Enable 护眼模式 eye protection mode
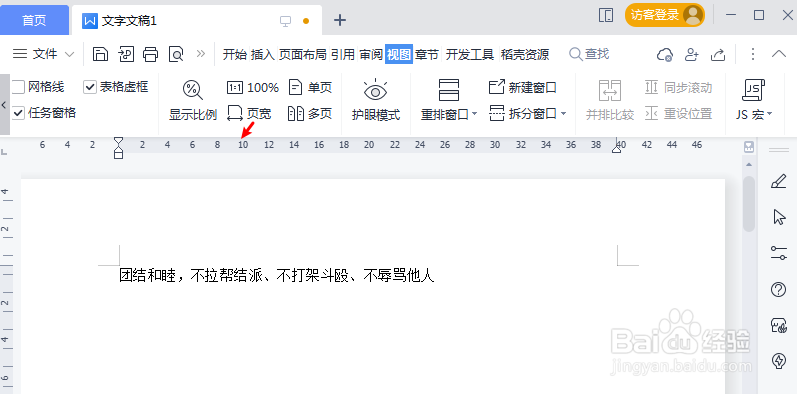The width and height of the screenshot is (797, 394). [376, 101]
